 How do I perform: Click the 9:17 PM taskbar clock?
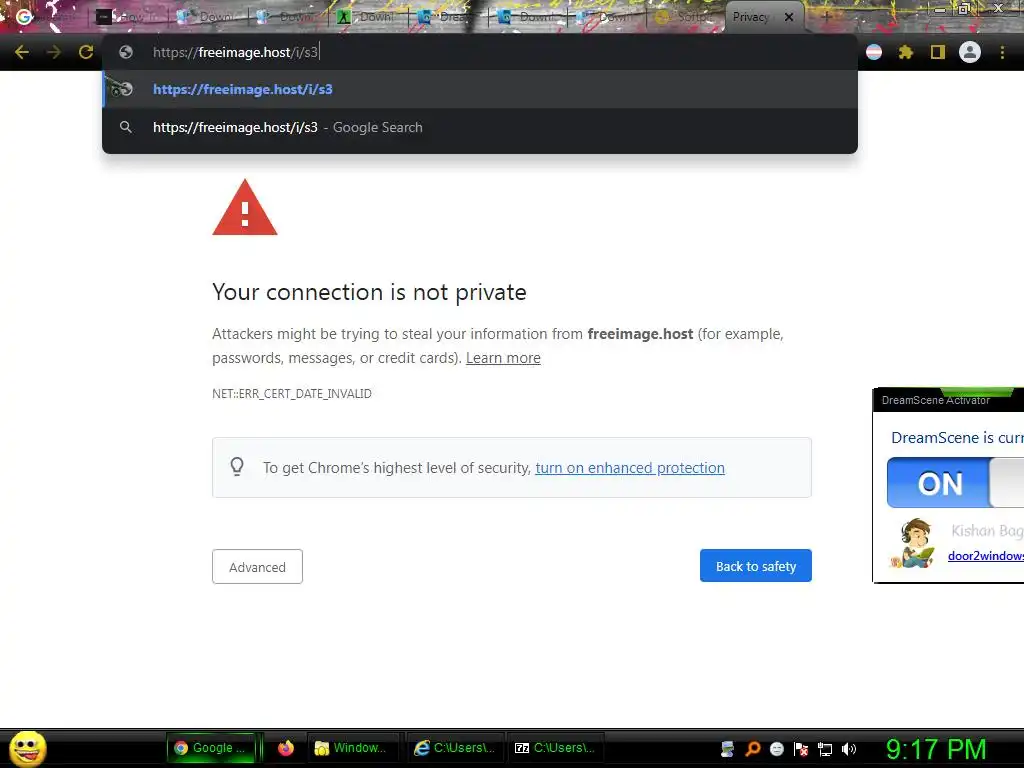(936, 749)
